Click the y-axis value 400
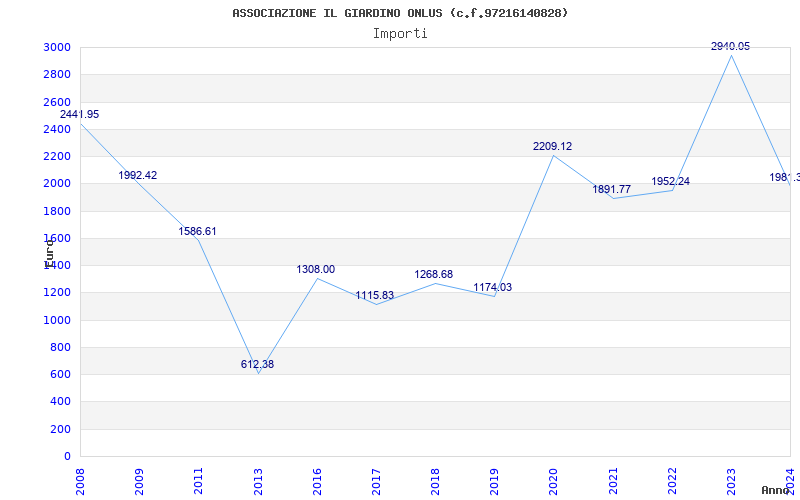The height and width of the screenshot is (500, 800). (x=63, y=402)
